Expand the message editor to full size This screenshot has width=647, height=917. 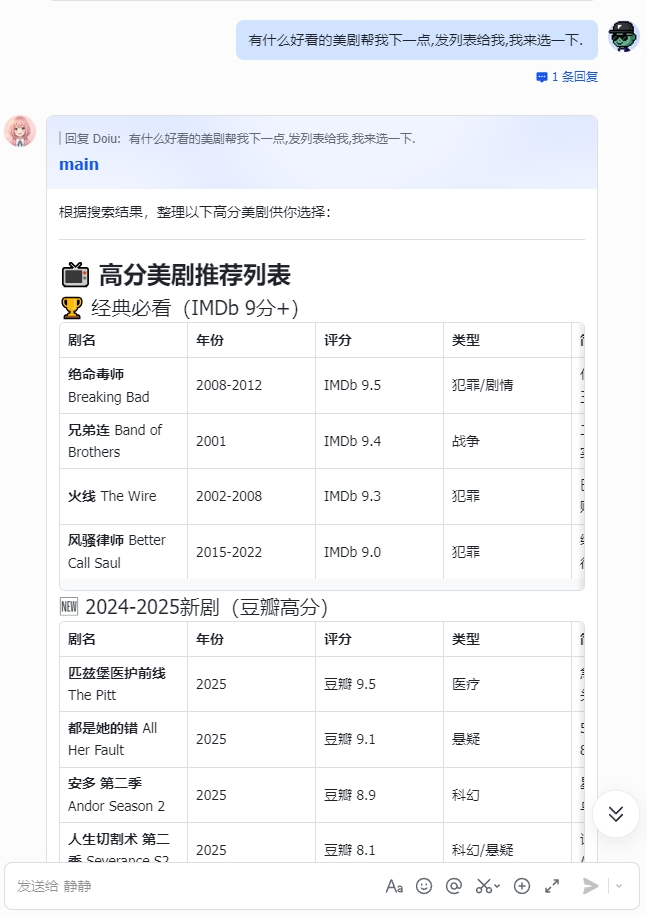pyautogui.click(x=552, y=887)
